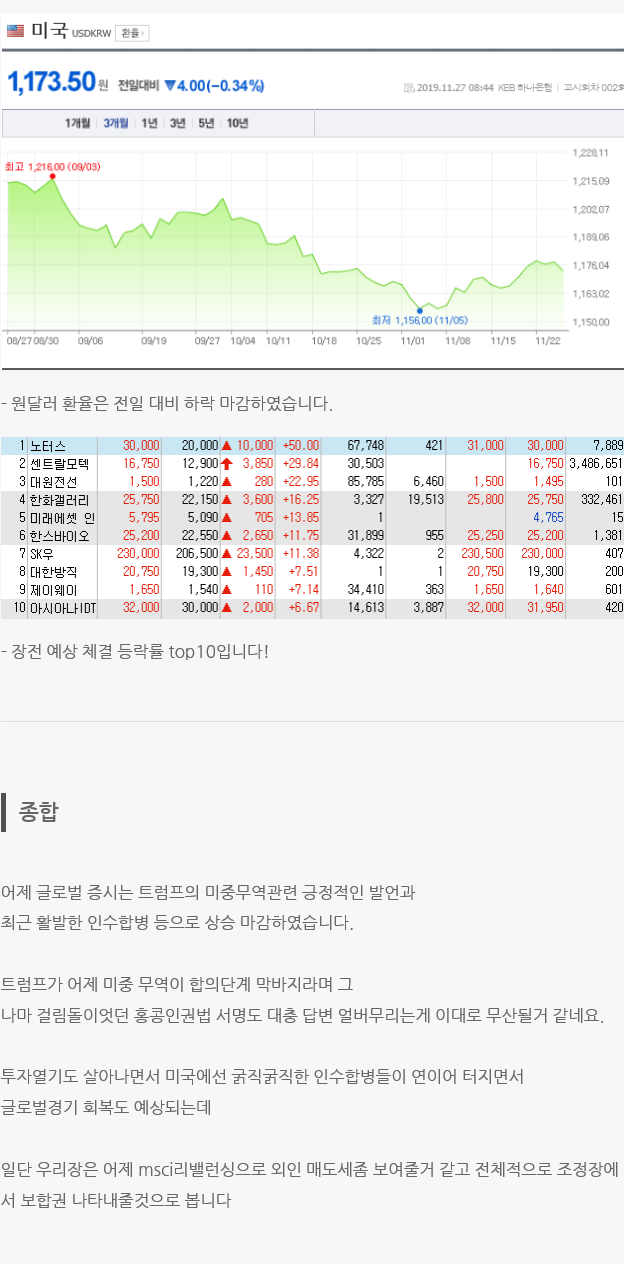Click the 1,173.50 exchange rate value
Image resolution: width=624 pixels, height=1264 pixels.
pyautogui.click(x=51, y=82)
